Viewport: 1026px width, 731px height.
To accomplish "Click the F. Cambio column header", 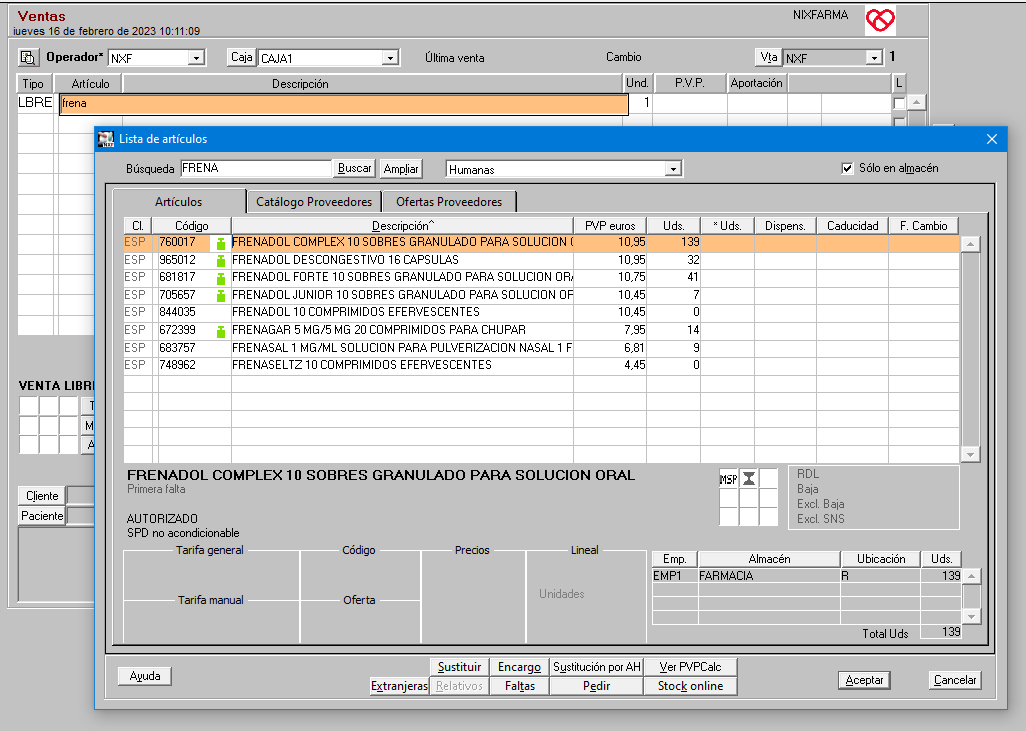I will 923,226.
